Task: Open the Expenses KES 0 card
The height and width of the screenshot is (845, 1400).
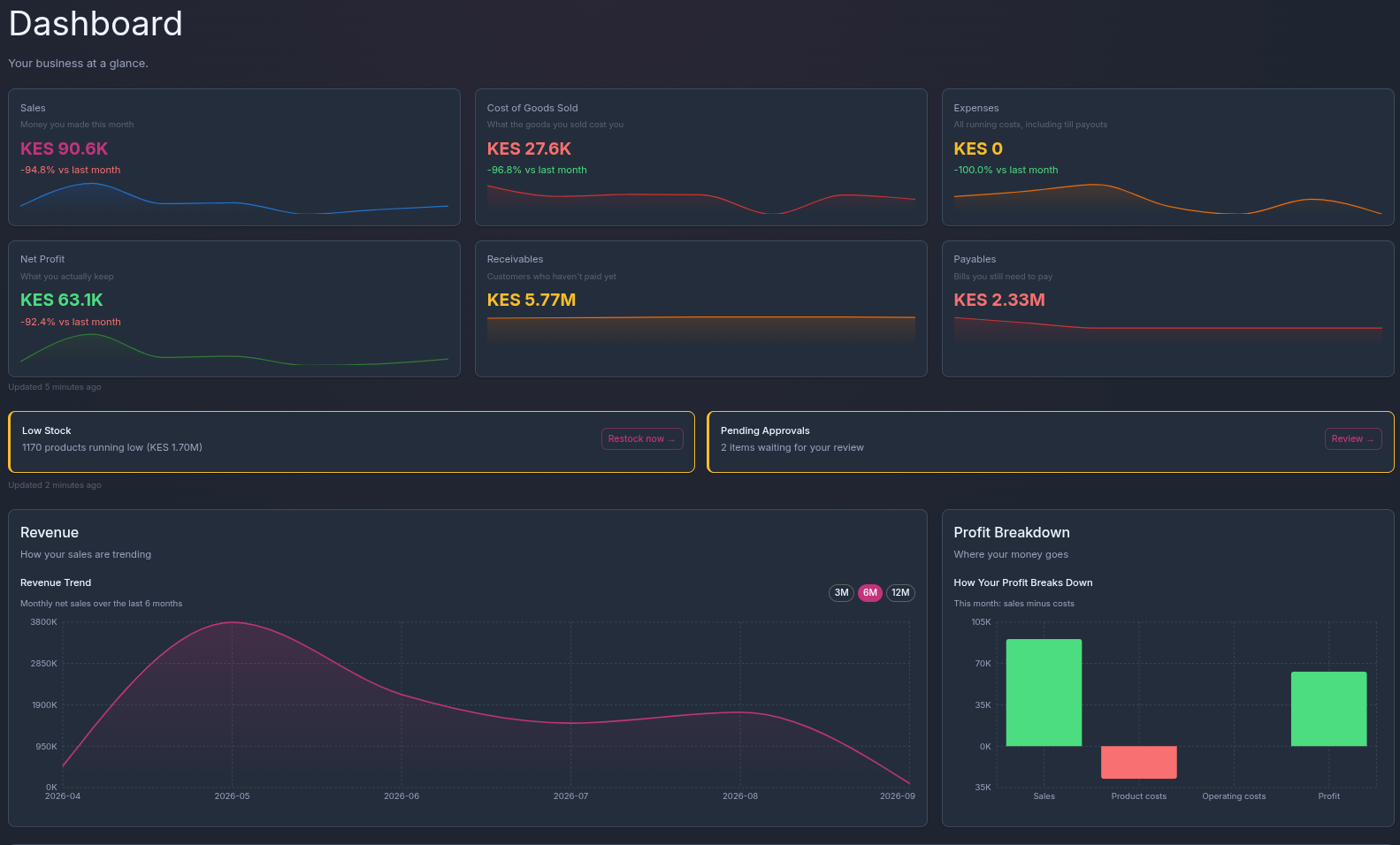Action: click(1168, 157)
